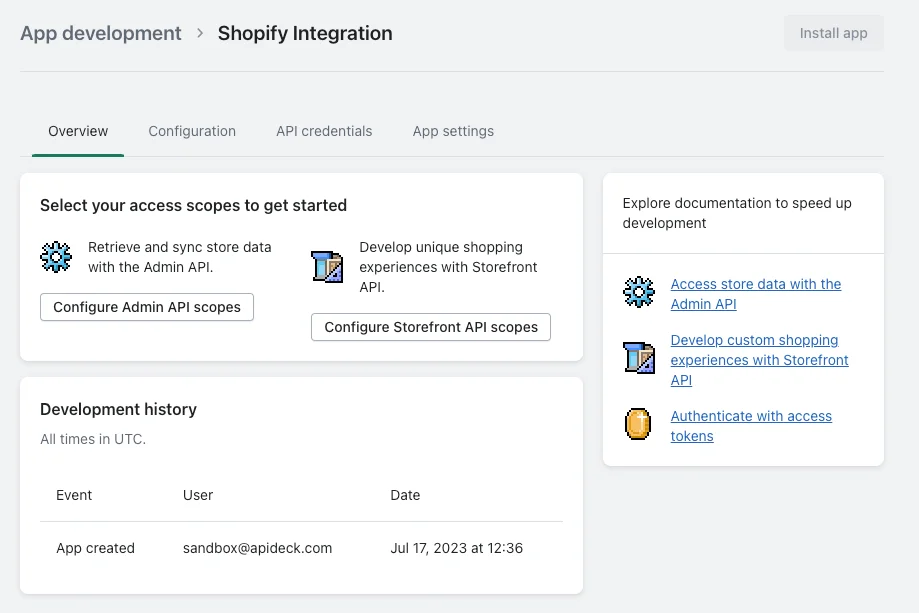Open the App settings tab
This screenshot has height=613, width=919.
click(x=453, y=131)
